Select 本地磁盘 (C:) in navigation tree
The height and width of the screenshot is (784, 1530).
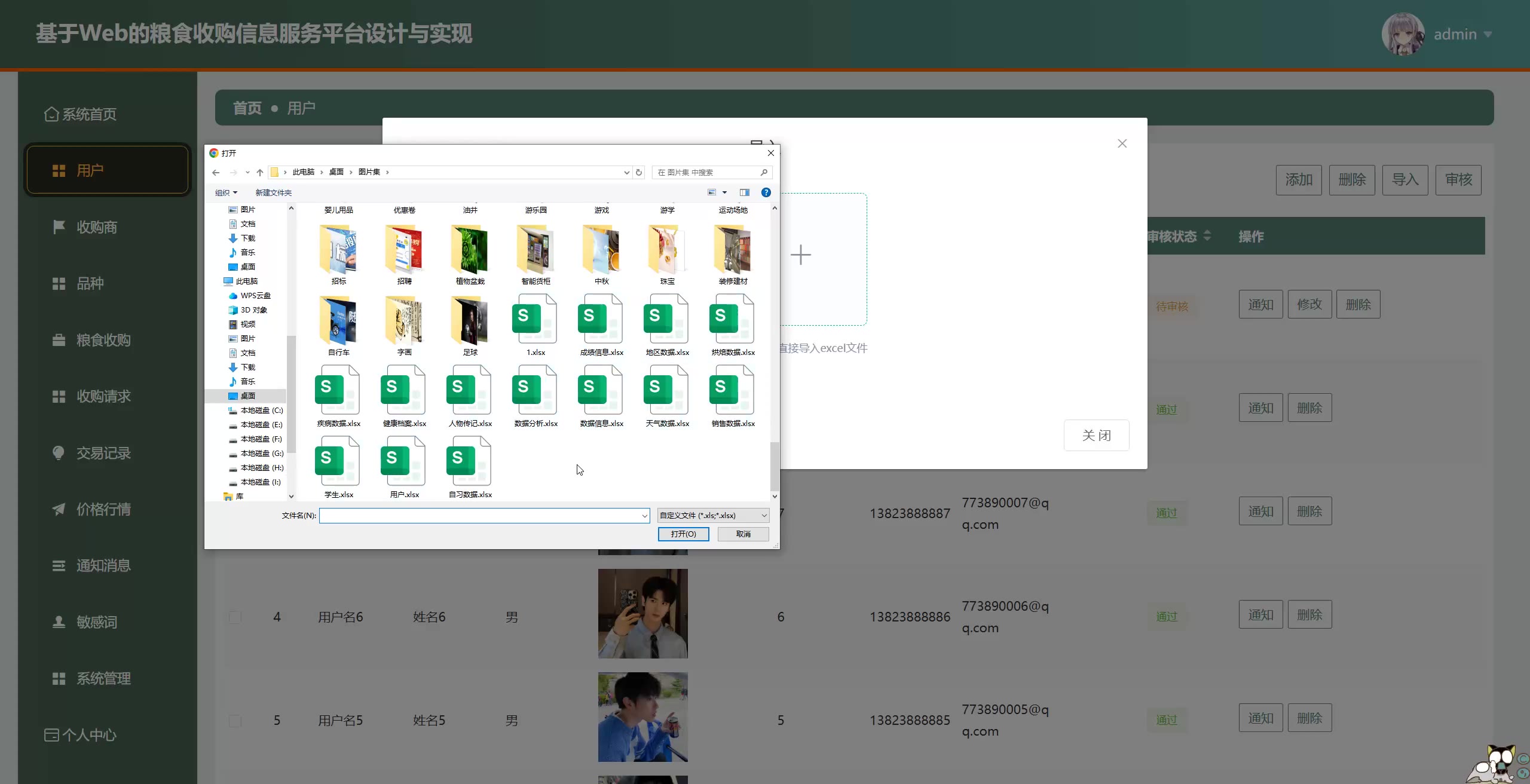tap(261, 411)
